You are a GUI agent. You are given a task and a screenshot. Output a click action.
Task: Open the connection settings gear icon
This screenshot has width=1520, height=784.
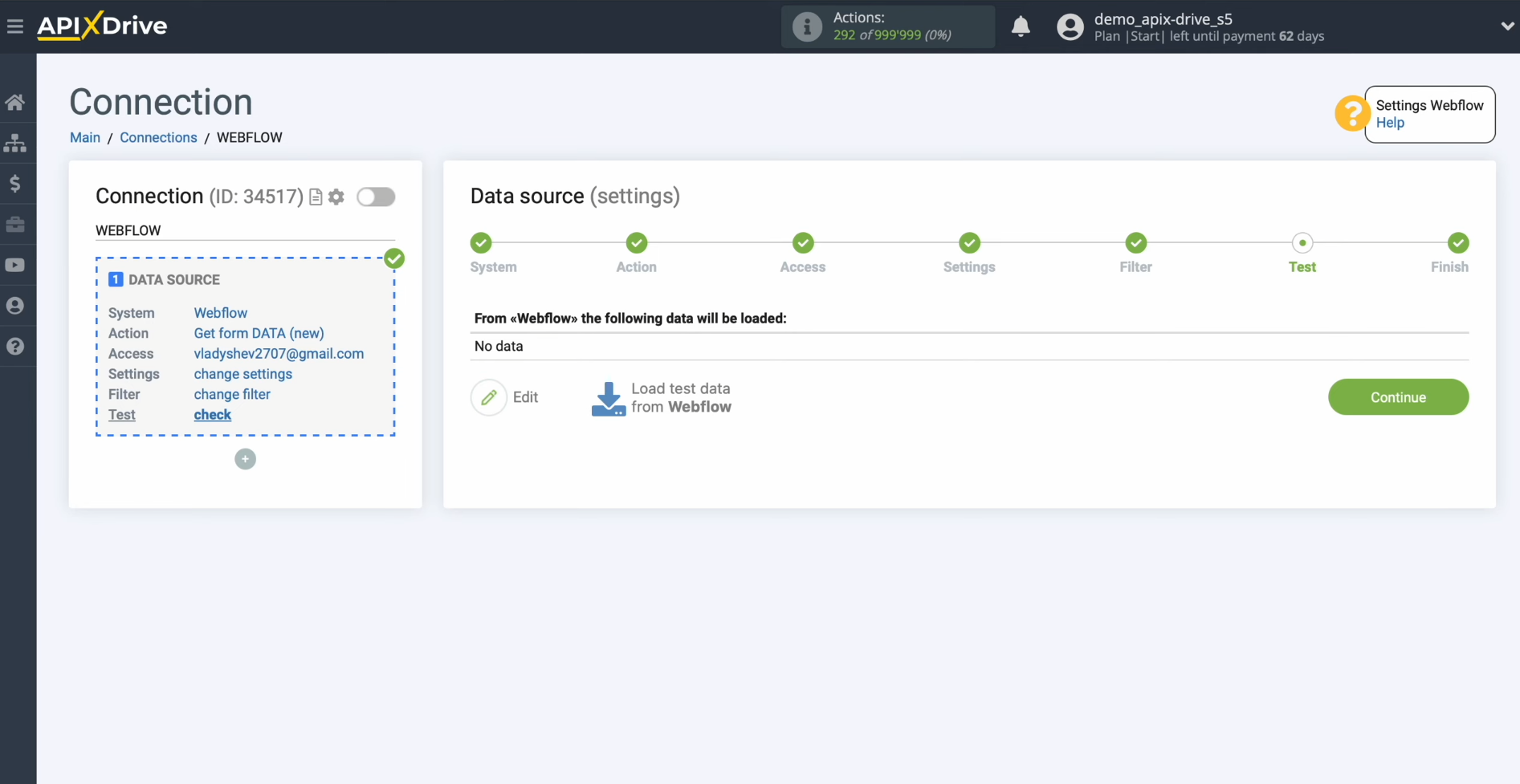[x=336, y=197]
